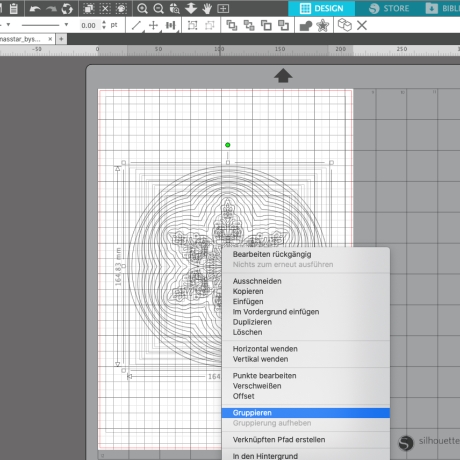Switch to the DESIGN tab

(322, 8)
